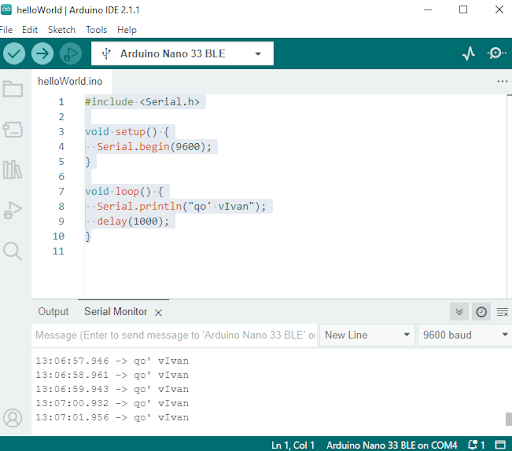
Task: Open the Boards Manager sidebar icon
Action: click(13, 129)
